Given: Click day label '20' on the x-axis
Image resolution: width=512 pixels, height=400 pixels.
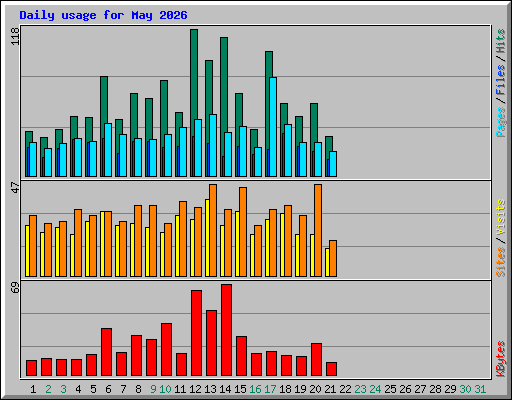Looking at the screenshot, I should point(315,389).
